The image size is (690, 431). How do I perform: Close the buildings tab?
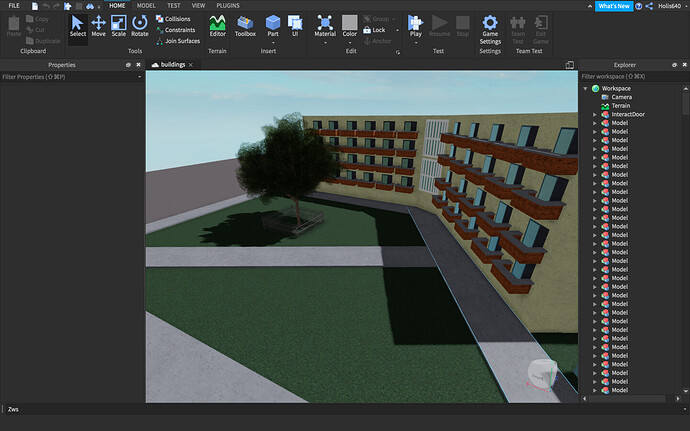pos(191,65)
